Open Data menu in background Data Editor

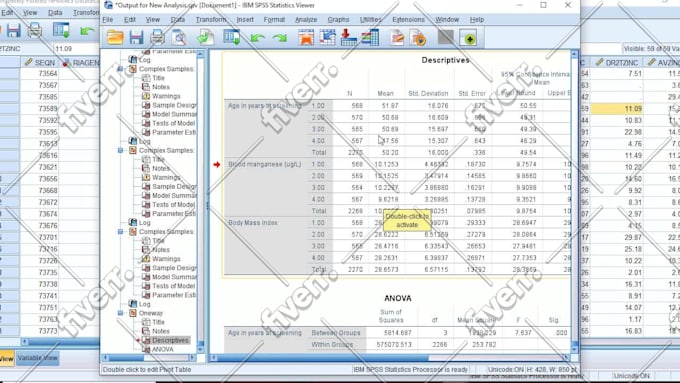[x=55, y=13]
